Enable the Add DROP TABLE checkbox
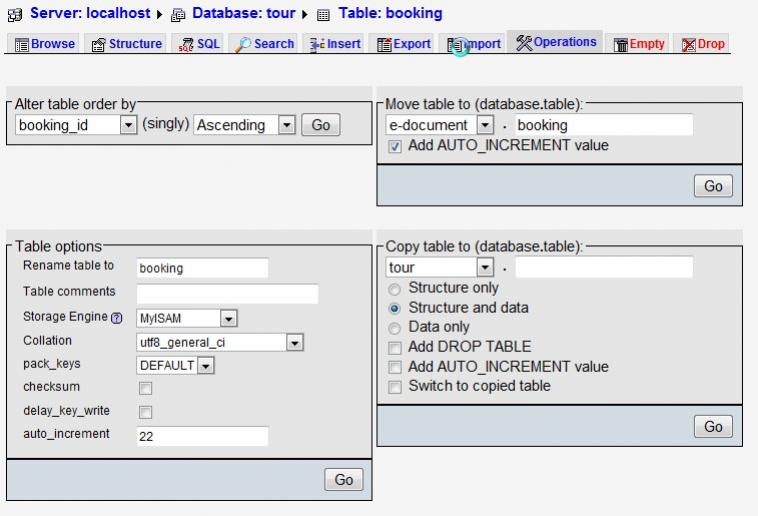Viewport: 758px width, 516px height. pos(395,348)
